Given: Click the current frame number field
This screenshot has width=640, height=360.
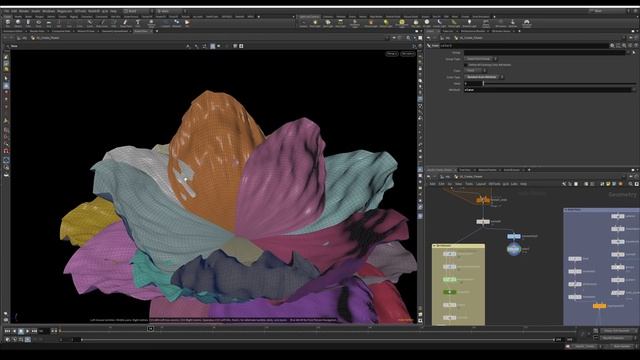Looking at the screenshot, I should coord(43,331).
